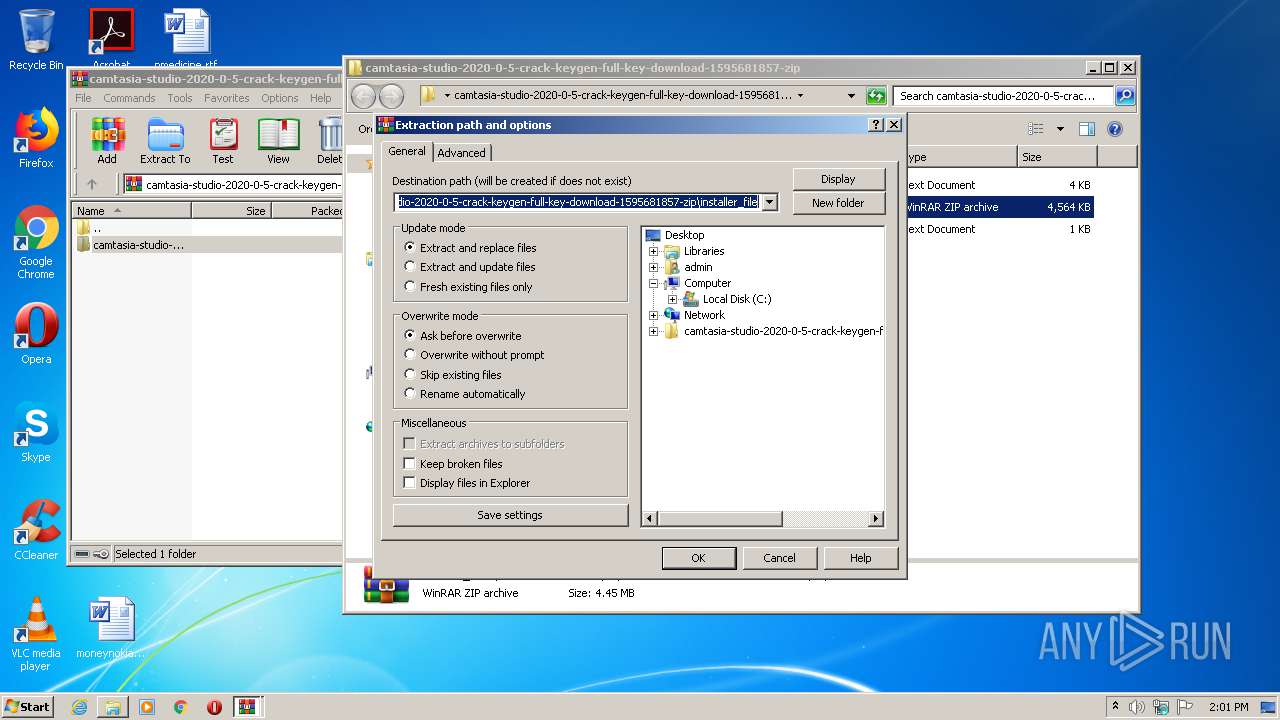This screenshot has height=720, width=1280.
Task: Click Explorer address refresh button
Action: 876,96
